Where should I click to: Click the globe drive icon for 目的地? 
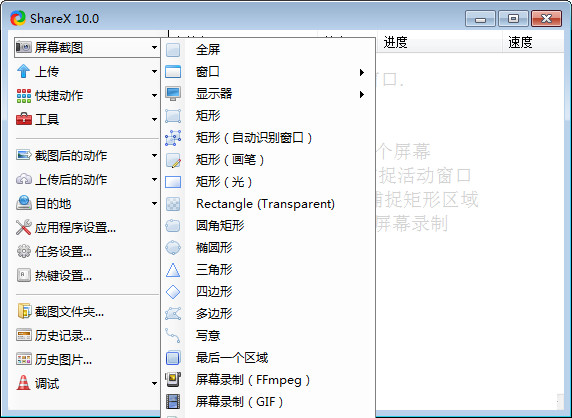[x=24, y=203]
